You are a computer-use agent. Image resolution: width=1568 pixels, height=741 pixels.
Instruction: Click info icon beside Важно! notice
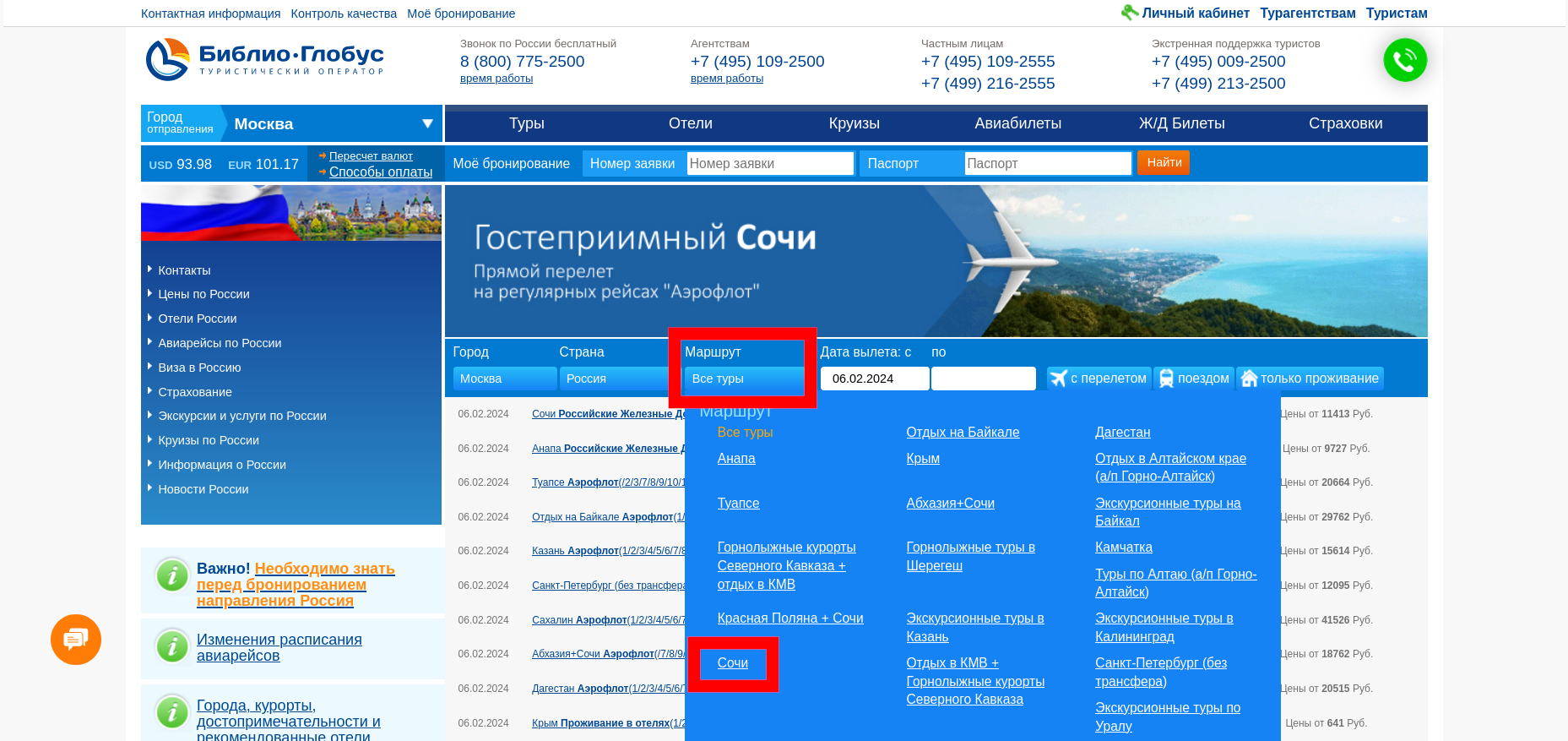tap(172, 576)
